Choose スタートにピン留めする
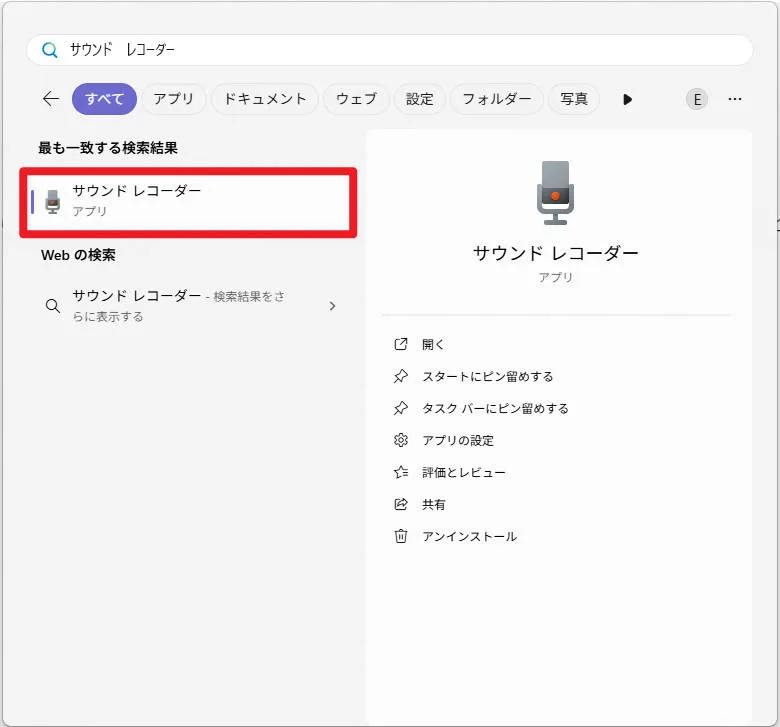The height and width of the screenshot is (727, 780). pyautogui.click(x=488, y=377)
